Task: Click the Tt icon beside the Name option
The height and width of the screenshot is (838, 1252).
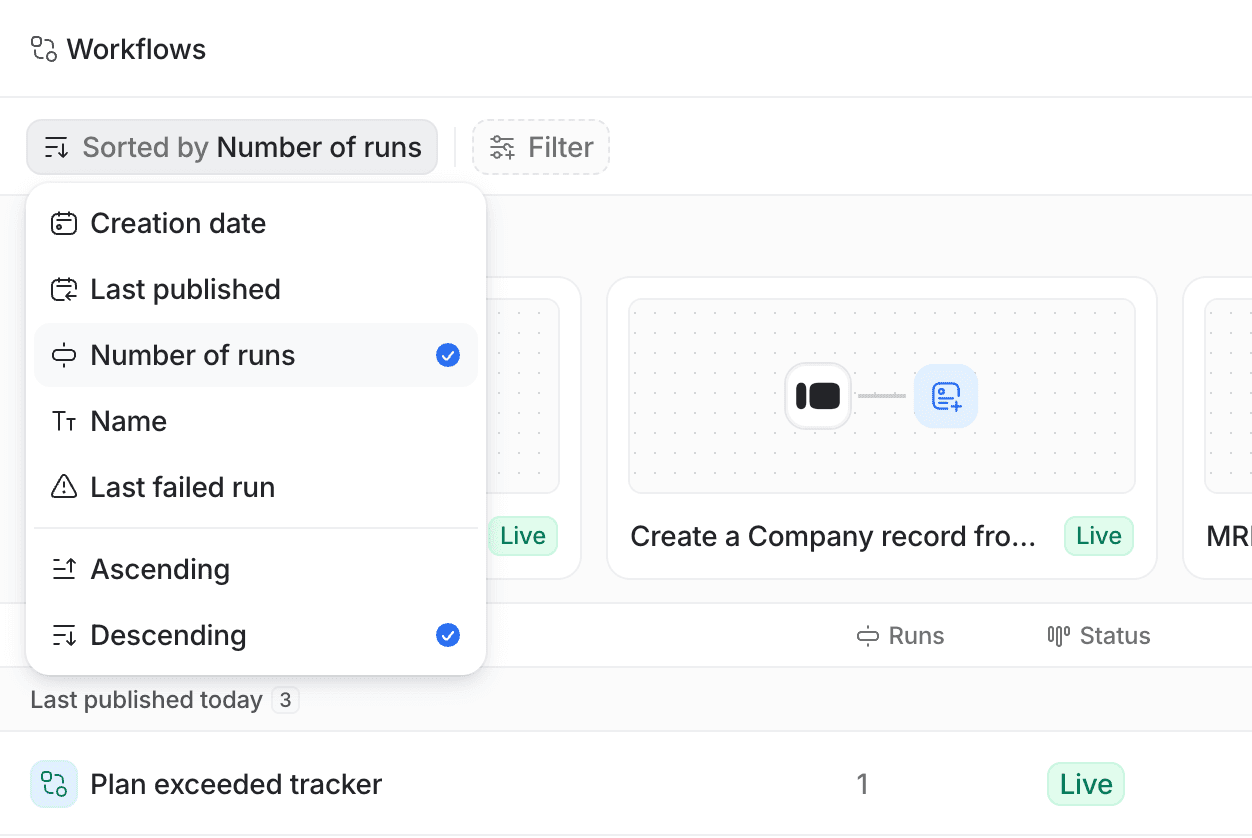Action: [x=63, y=421]
